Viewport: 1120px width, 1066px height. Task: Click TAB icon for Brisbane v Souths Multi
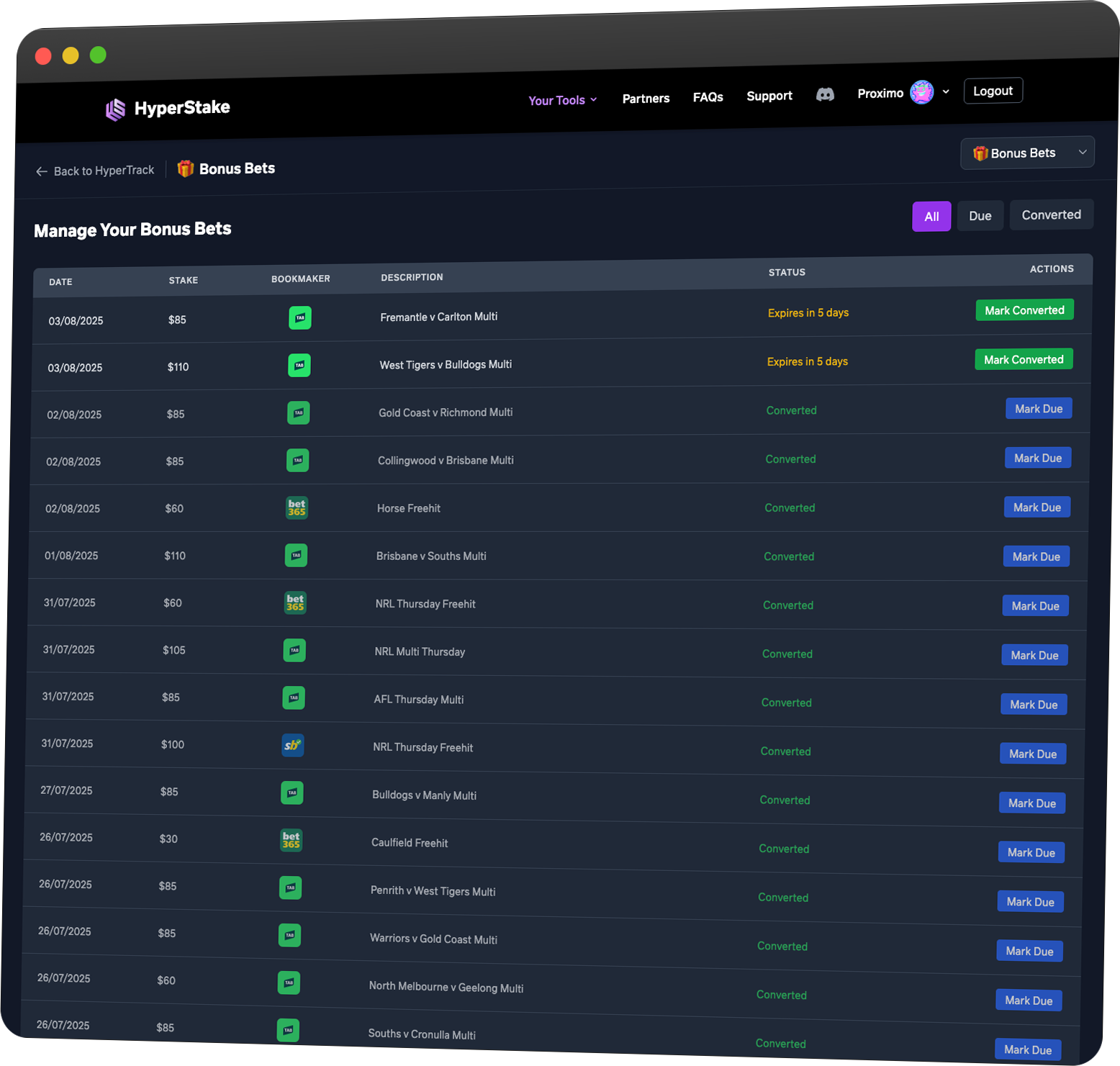pos(296,555)
